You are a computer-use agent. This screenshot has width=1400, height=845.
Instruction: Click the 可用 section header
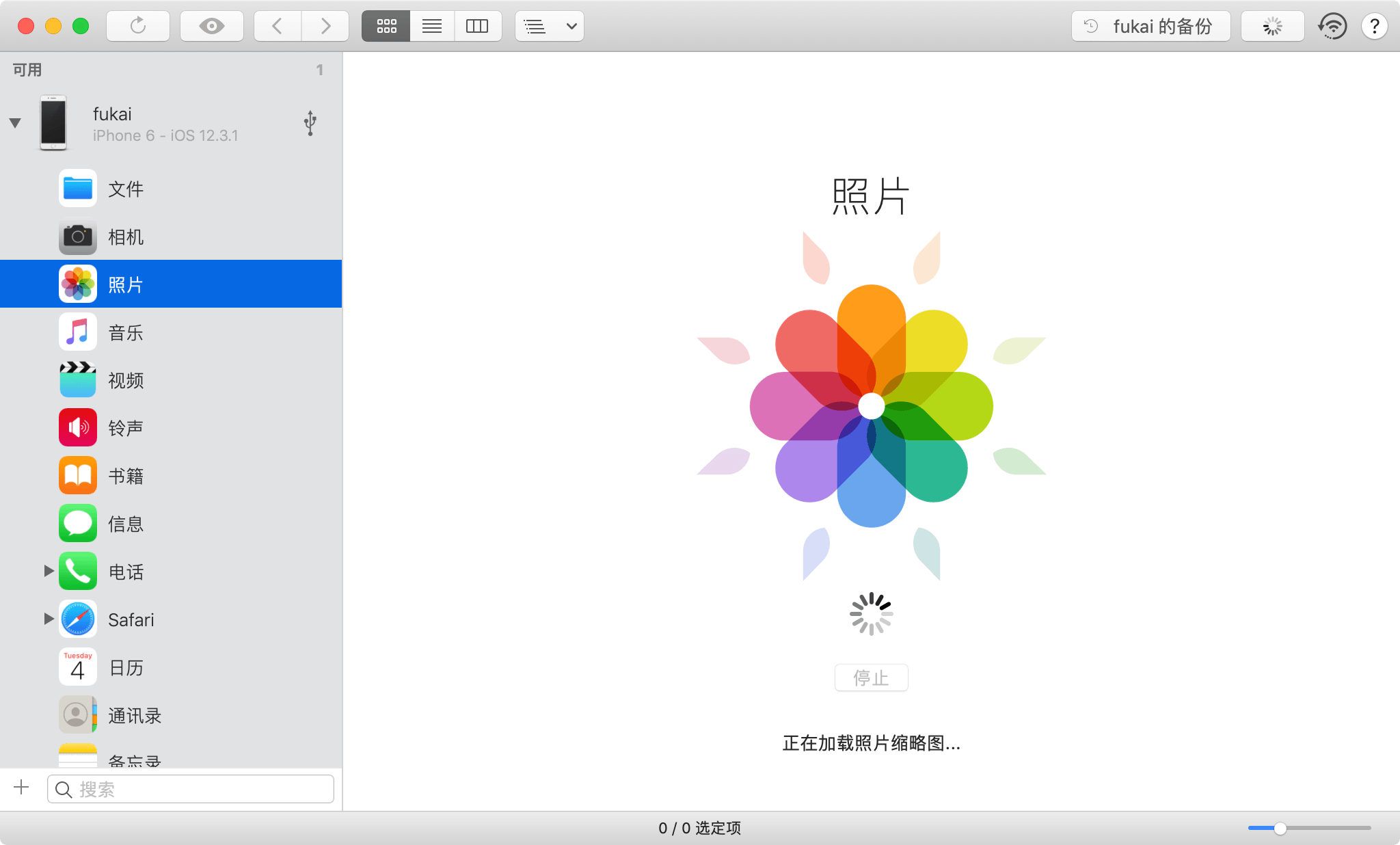tap(27, 70)
